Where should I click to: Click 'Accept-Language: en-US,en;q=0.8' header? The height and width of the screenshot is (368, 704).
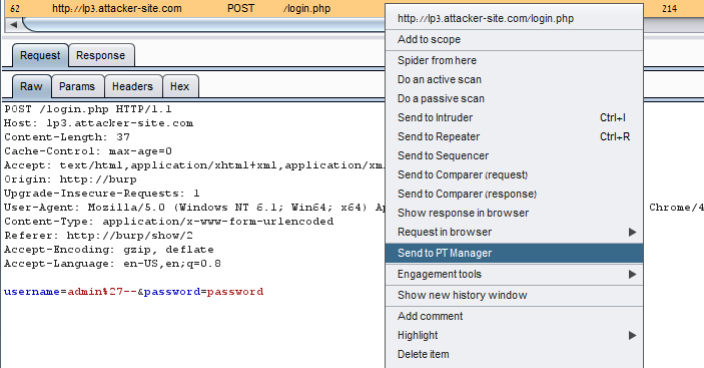coord(113,263)
